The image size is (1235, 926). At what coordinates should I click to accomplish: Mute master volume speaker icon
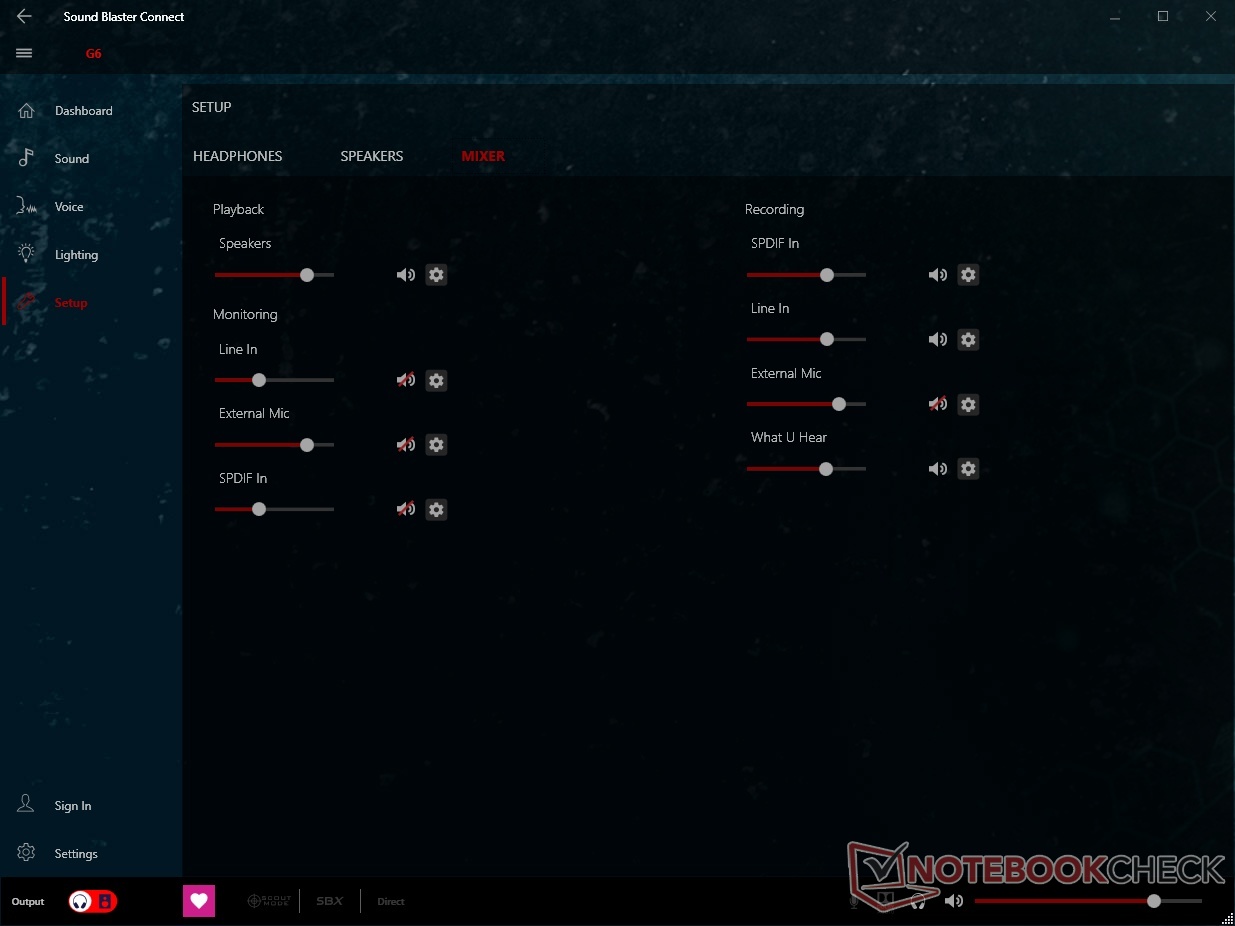tap(953, 902)
